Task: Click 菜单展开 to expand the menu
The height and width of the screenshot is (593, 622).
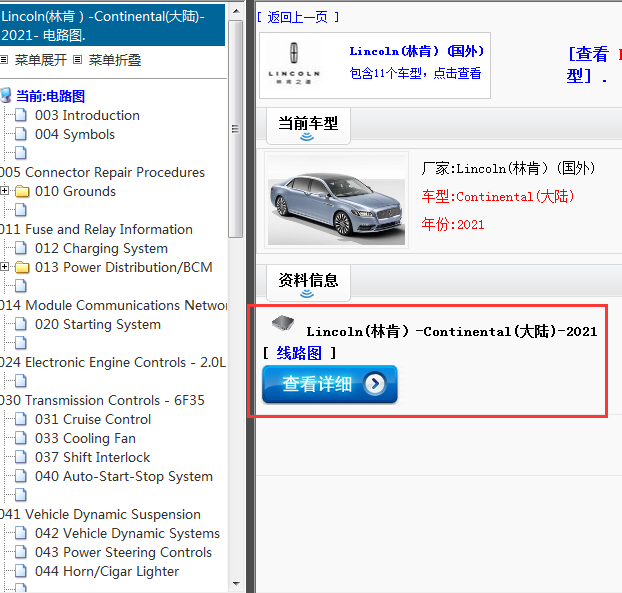Action: coord(40,60)
